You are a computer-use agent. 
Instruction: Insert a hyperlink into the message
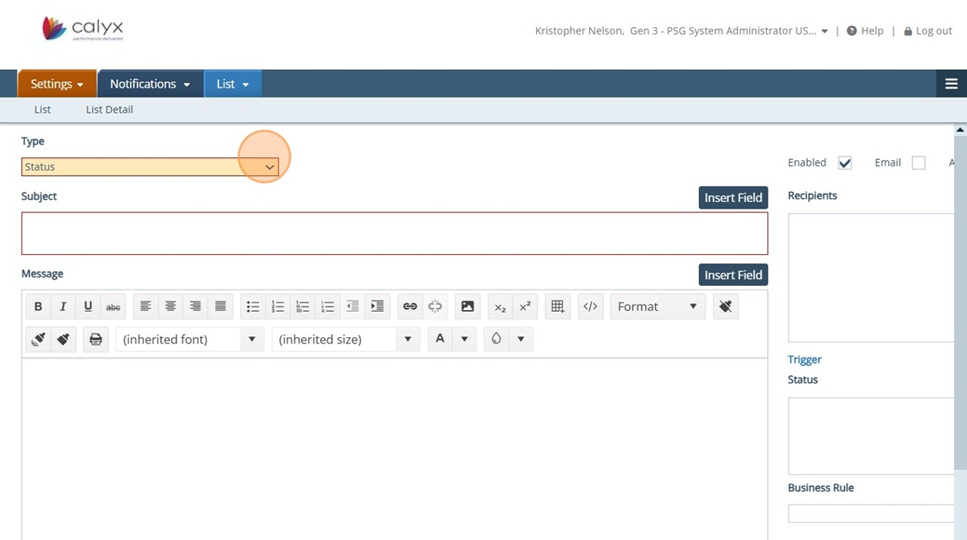[x=409, y=307]
